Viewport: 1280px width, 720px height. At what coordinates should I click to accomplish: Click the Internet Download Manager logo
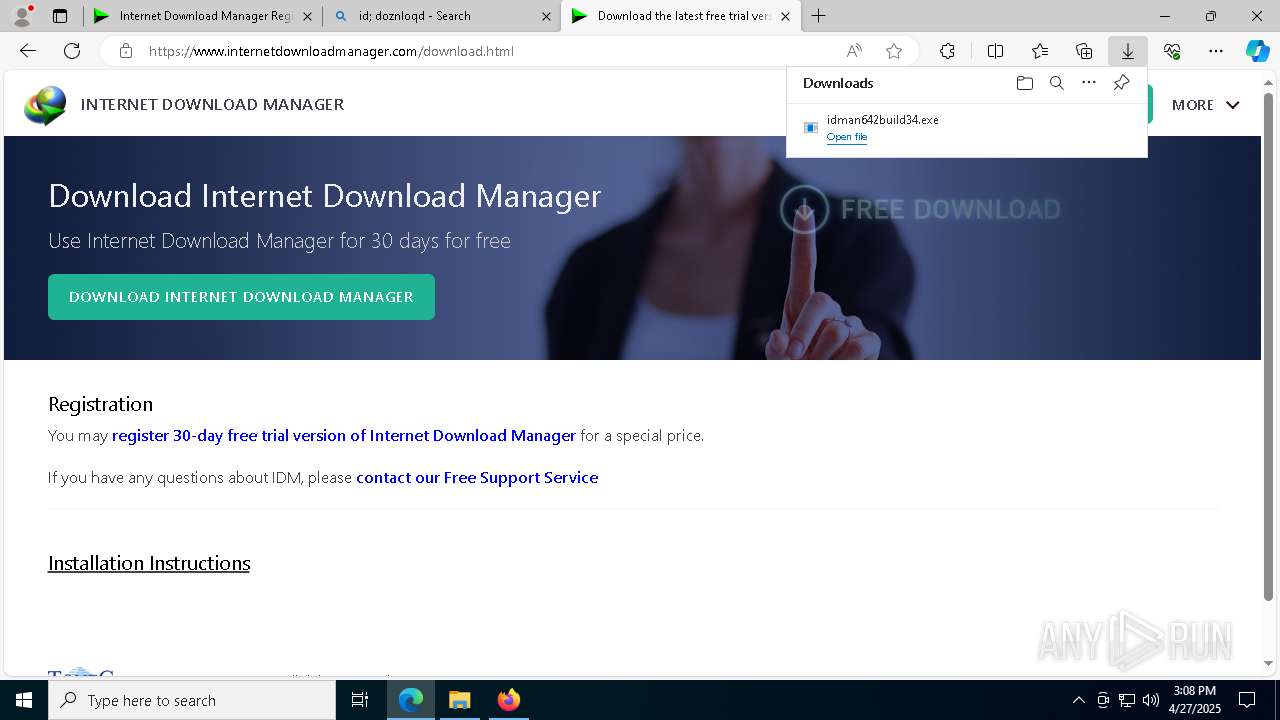click(45, 105)
